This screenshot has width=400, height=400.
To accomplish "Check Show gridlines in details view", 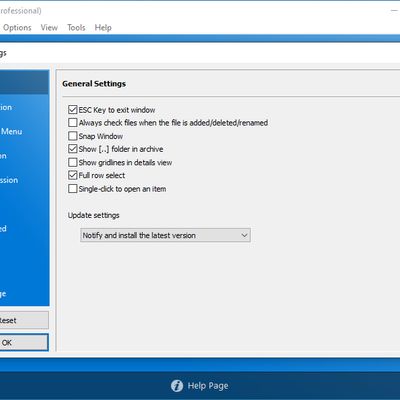I will (73, 162).
